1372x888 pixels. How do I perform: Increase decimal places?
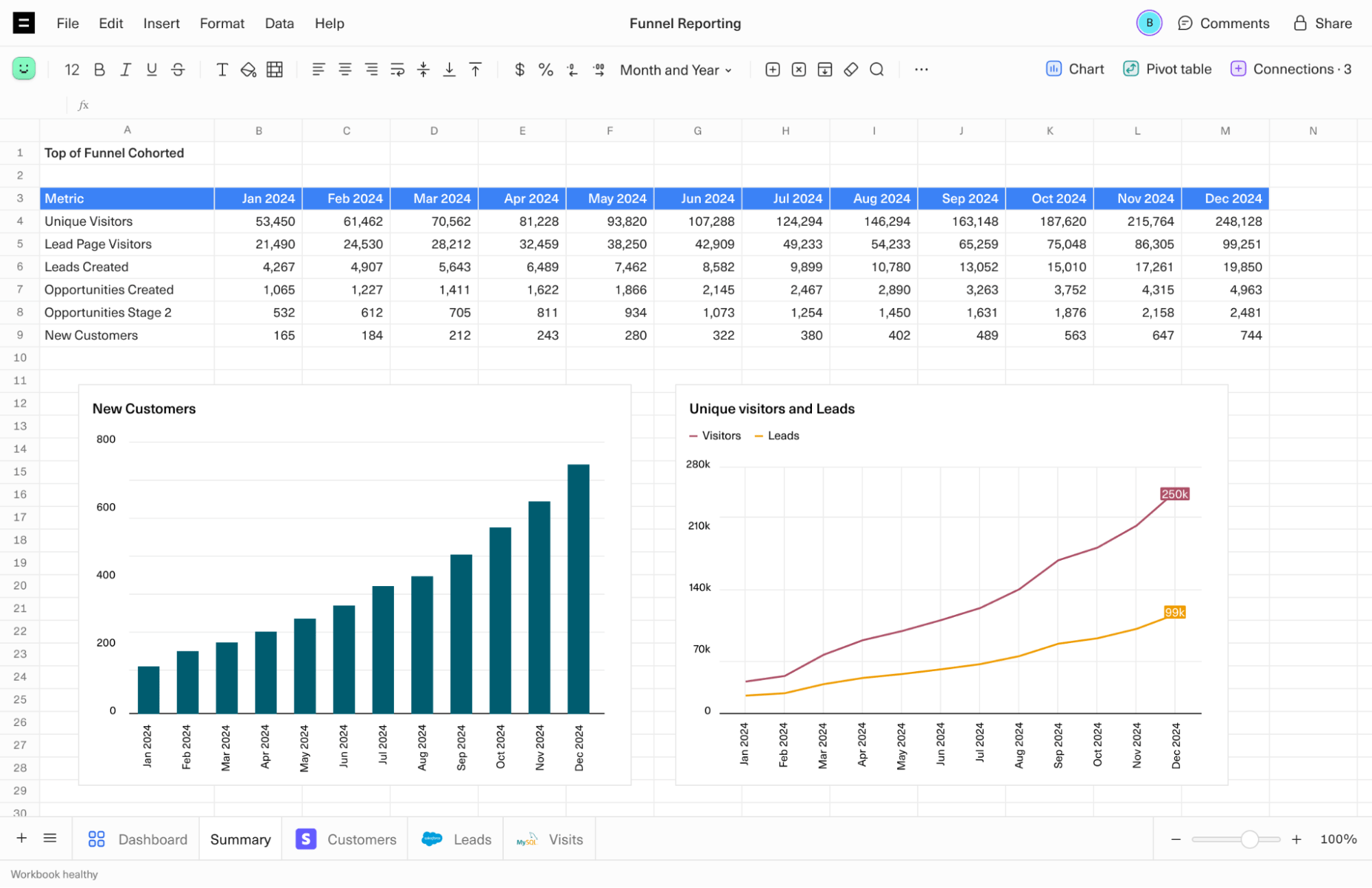pyautogui.click(x=599, y=69)
